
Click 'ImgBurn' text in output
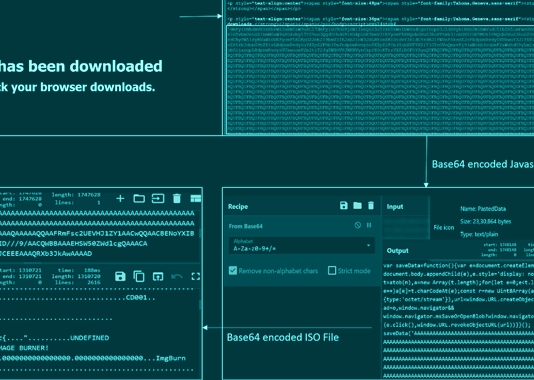pyautogui.click(x=171, y=358)
